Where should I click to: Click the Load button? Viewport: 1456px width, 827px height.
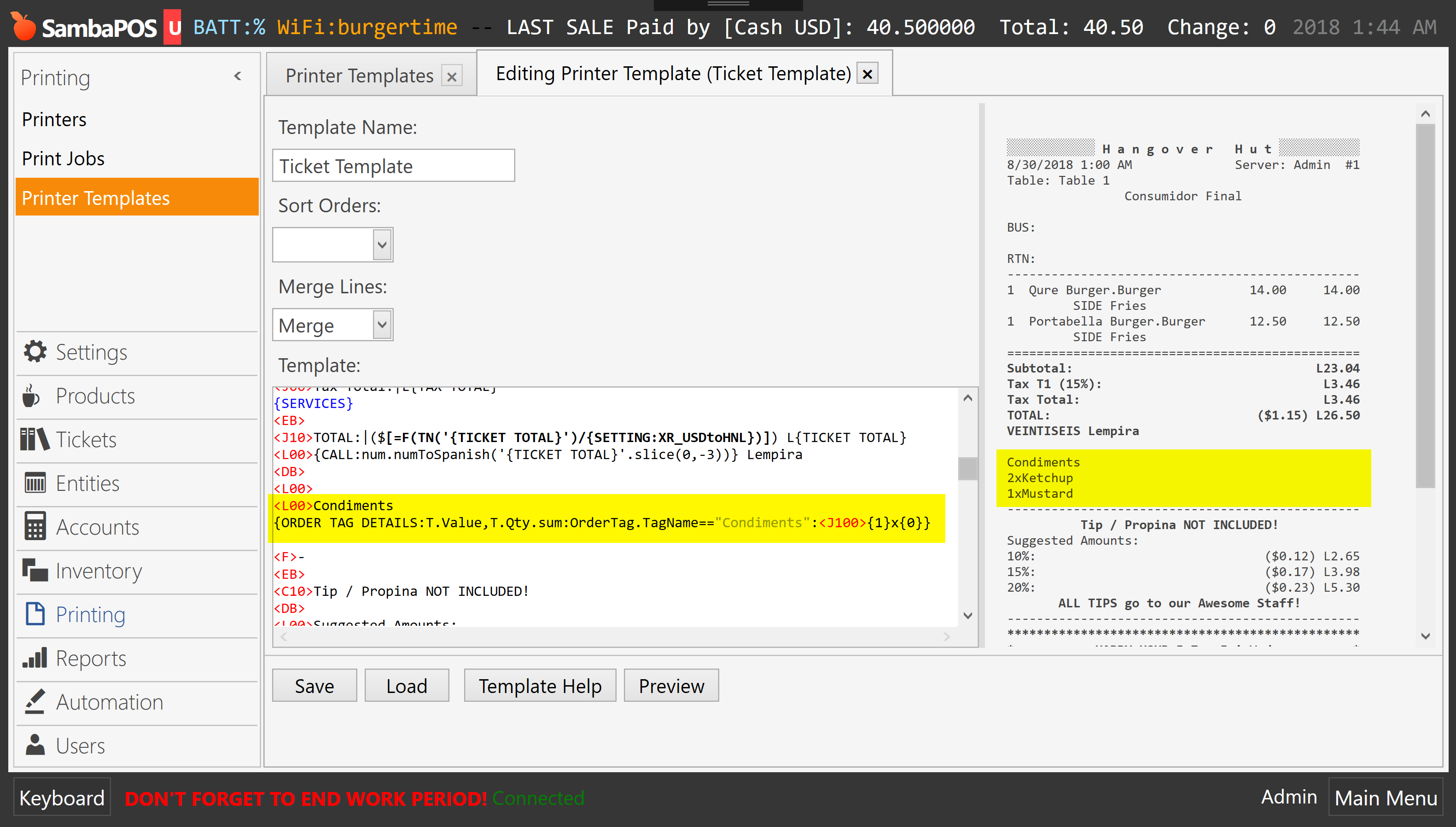click(x=407, y=686)
